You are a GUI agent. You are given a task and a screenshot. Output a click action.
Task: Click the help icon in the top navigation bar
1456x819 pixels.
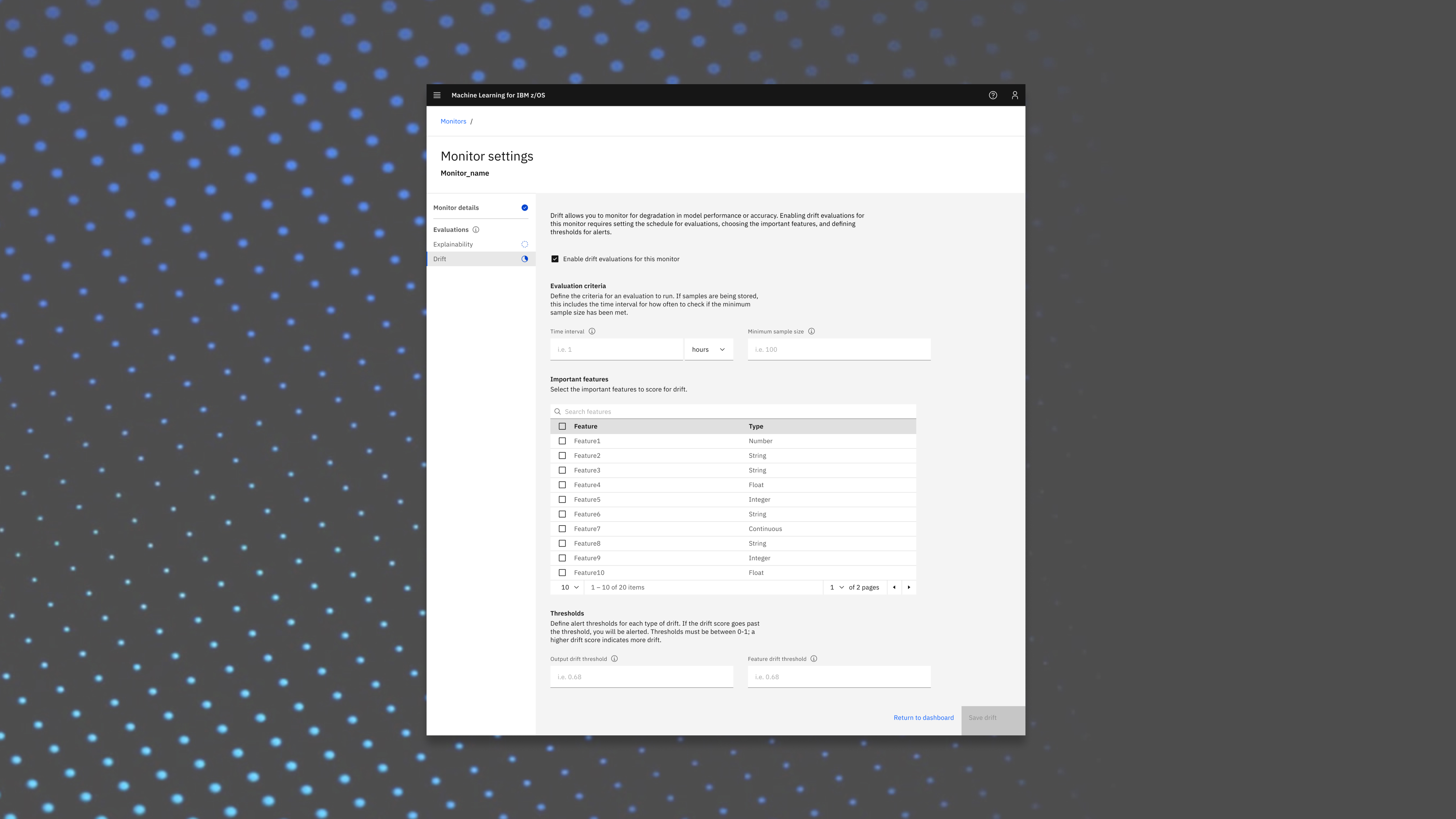[x=993, y=94]
